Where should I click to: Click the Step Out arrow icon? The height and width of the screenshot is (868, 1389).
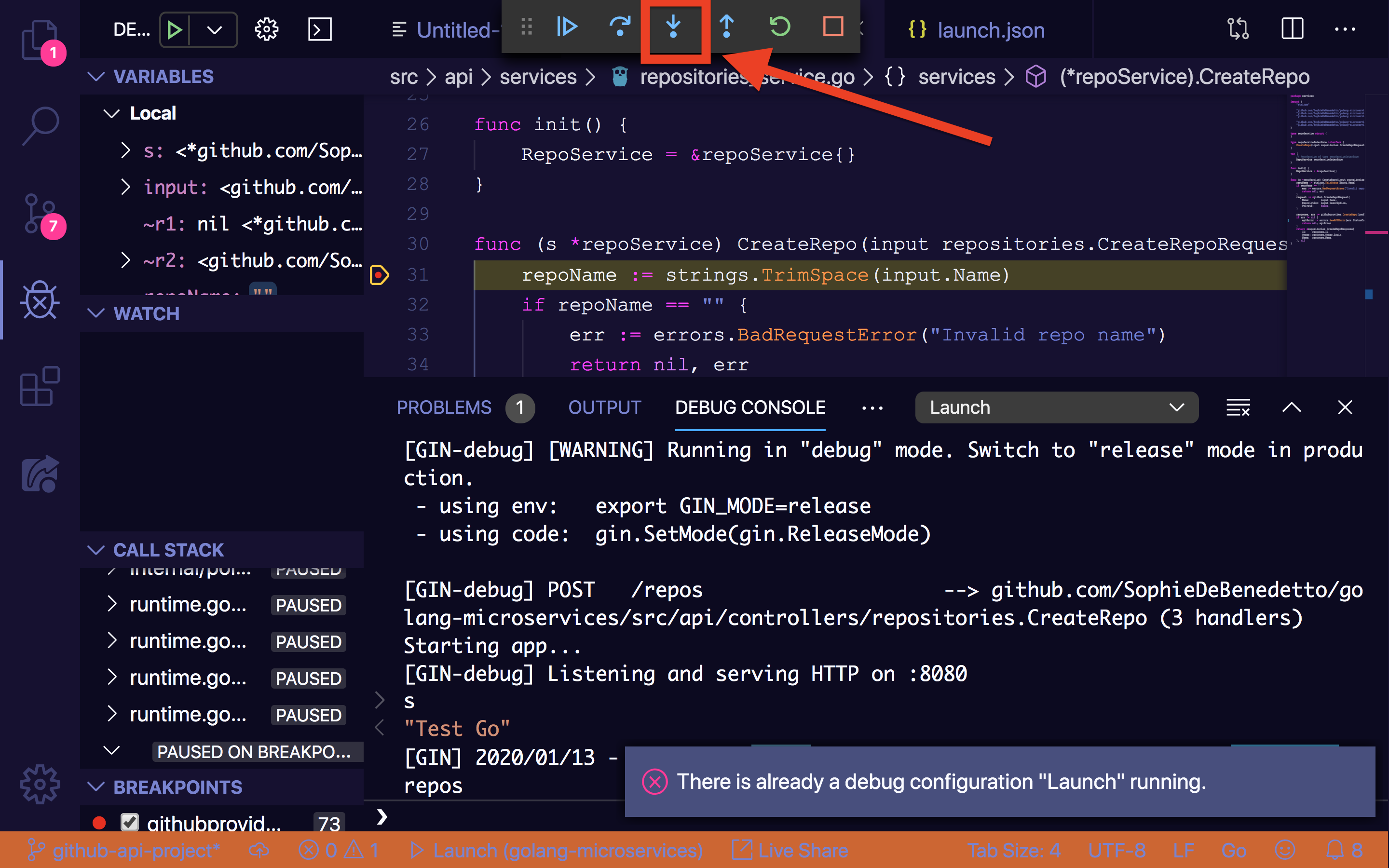point(726,27)
